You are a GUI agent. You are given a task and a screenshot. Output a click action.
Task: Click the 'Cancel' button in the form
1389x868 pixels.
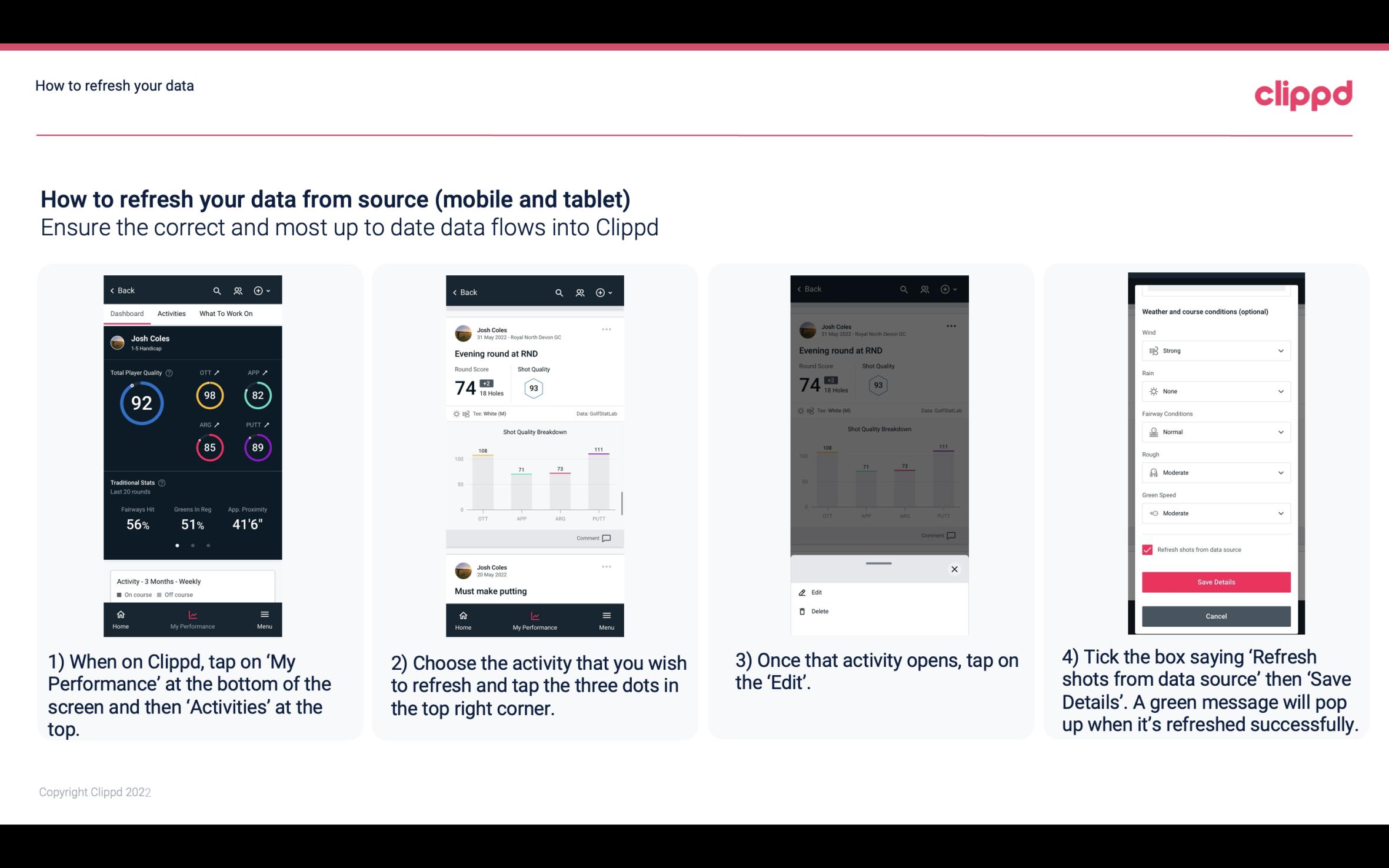pyautogui.click(x=1215, y=615)
